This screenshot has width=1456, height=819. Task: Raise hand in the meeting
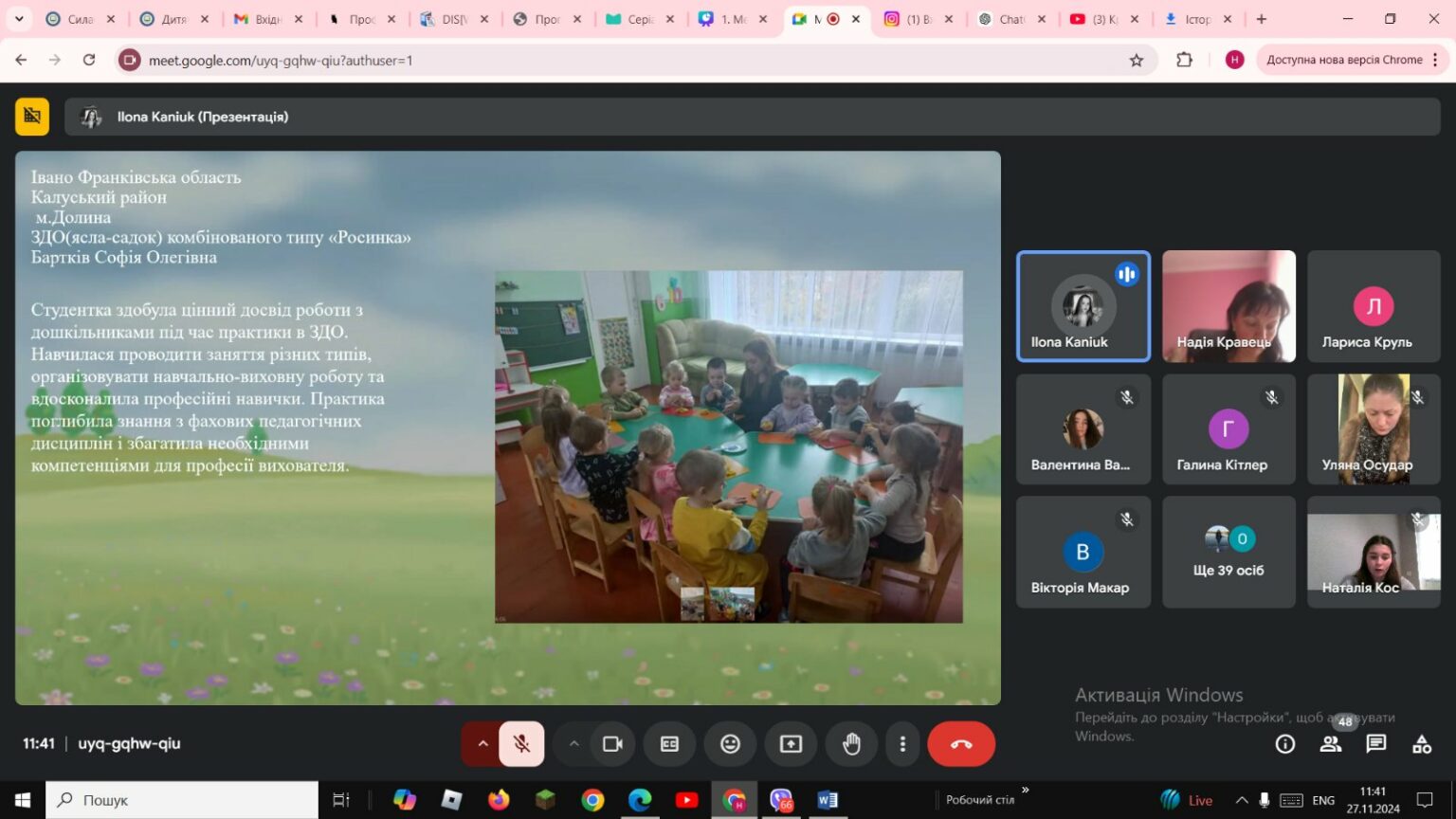click(x=851, y=744)
